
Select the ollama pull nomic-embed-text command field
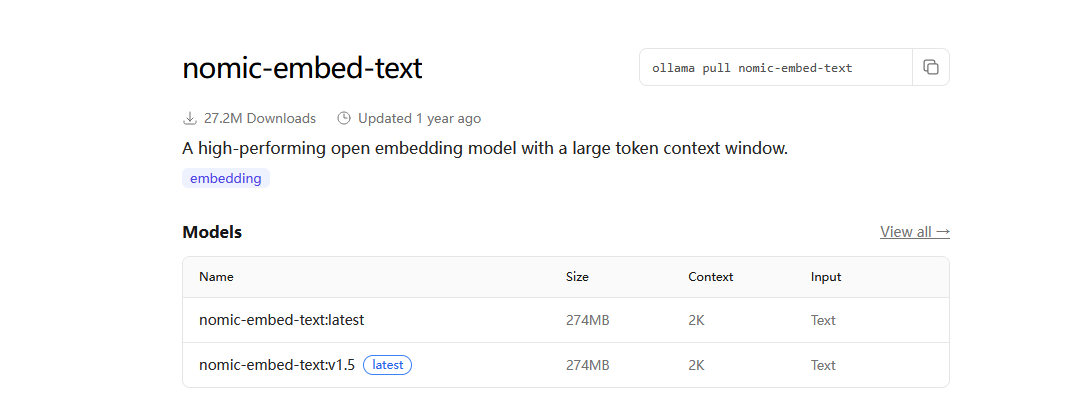776,67
